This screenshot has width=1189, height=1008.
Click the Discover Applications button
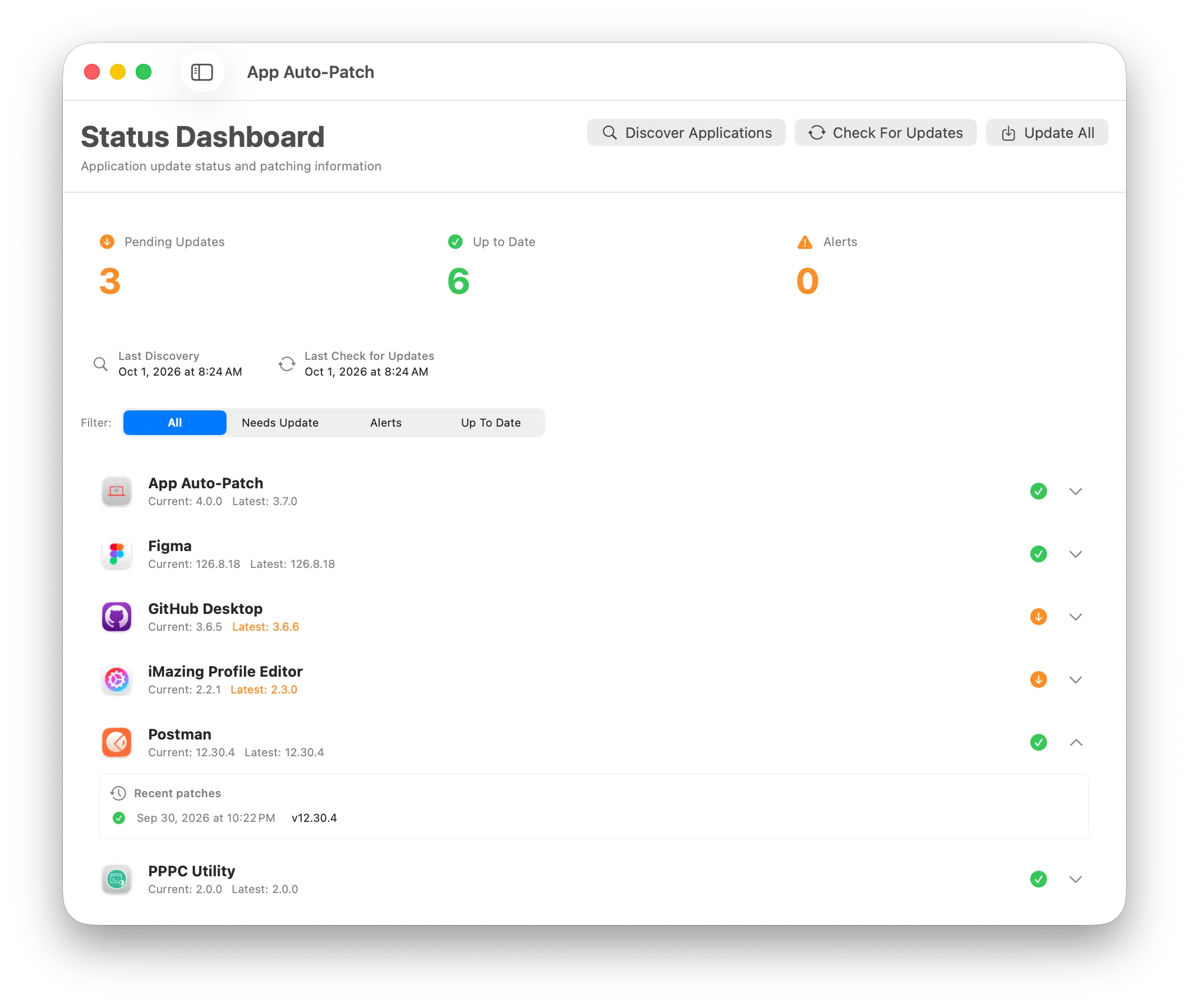coord(686,132)
